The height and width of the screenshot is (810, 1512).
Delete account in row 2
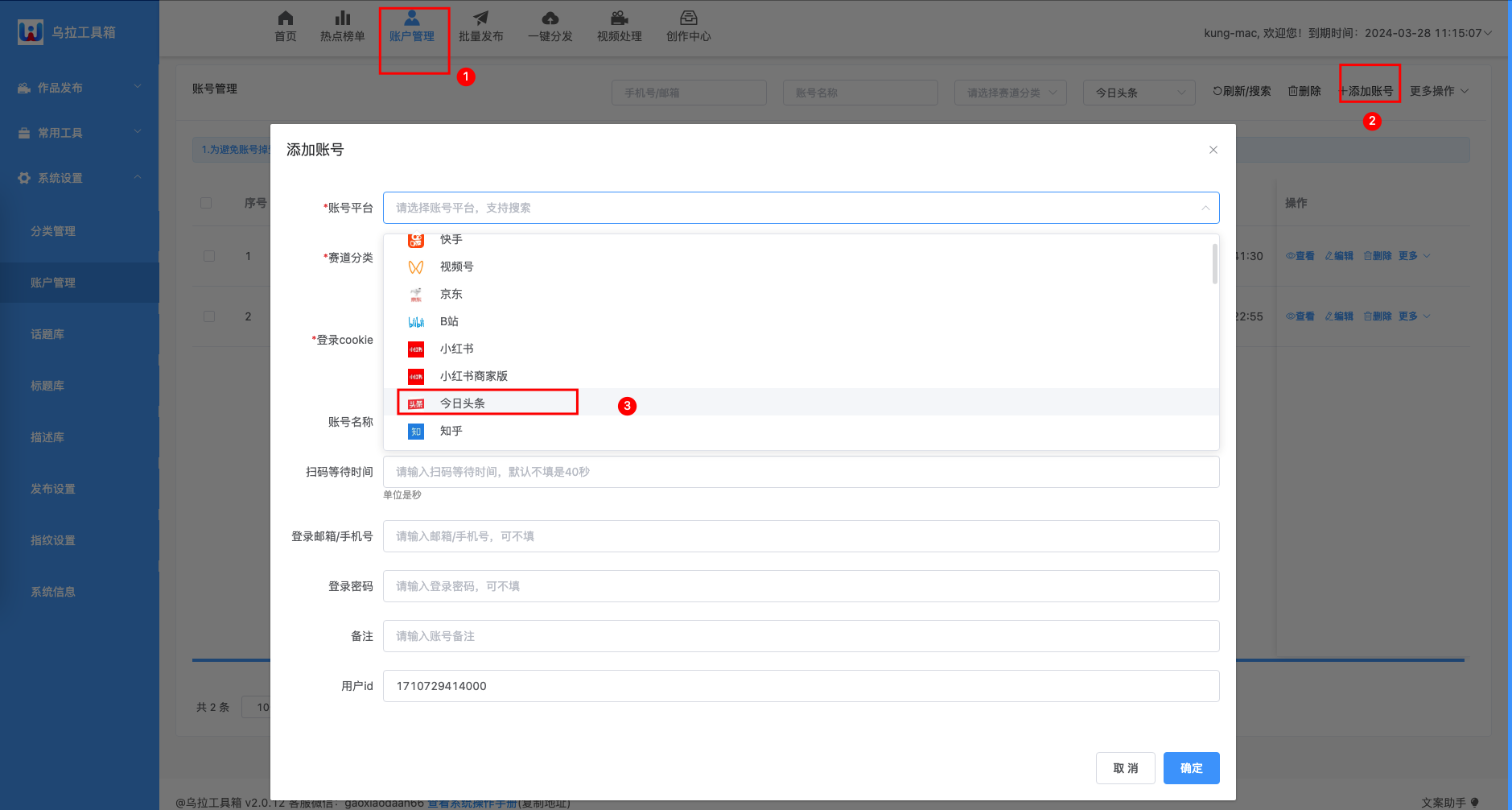1378,316
